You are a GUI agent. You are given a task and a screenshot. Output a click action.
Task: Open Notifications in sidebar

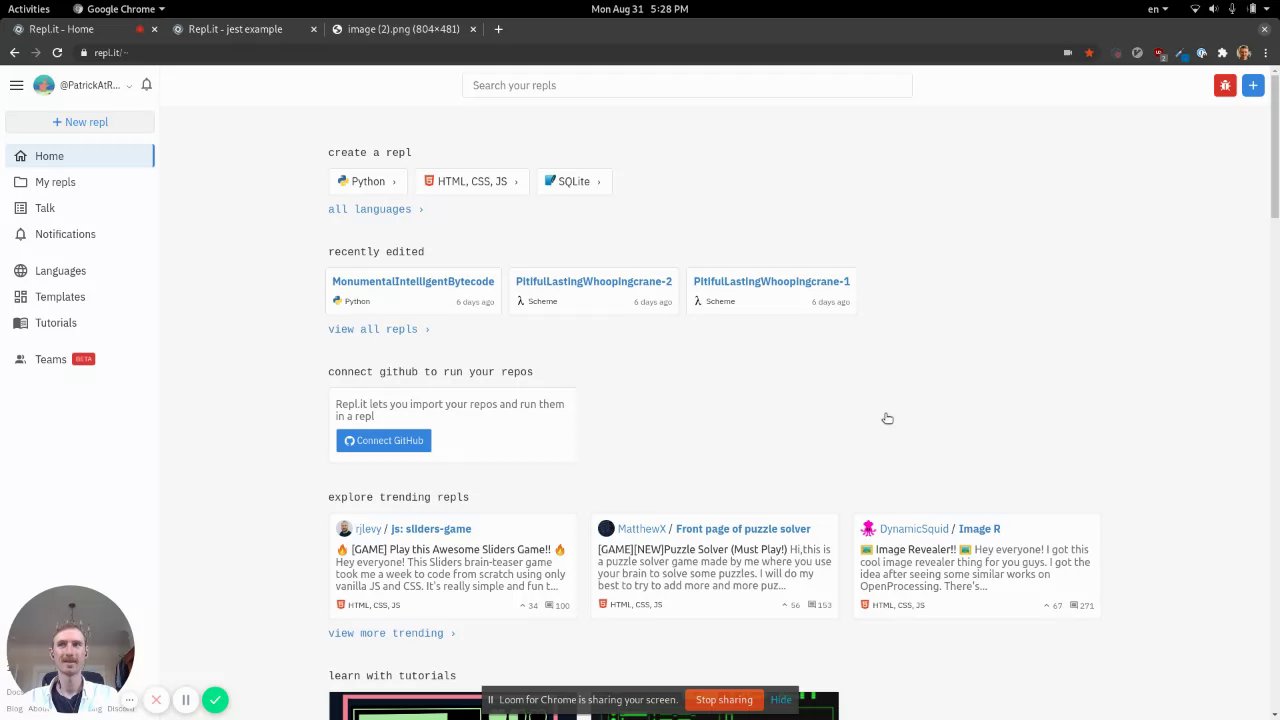click(80, 234)
